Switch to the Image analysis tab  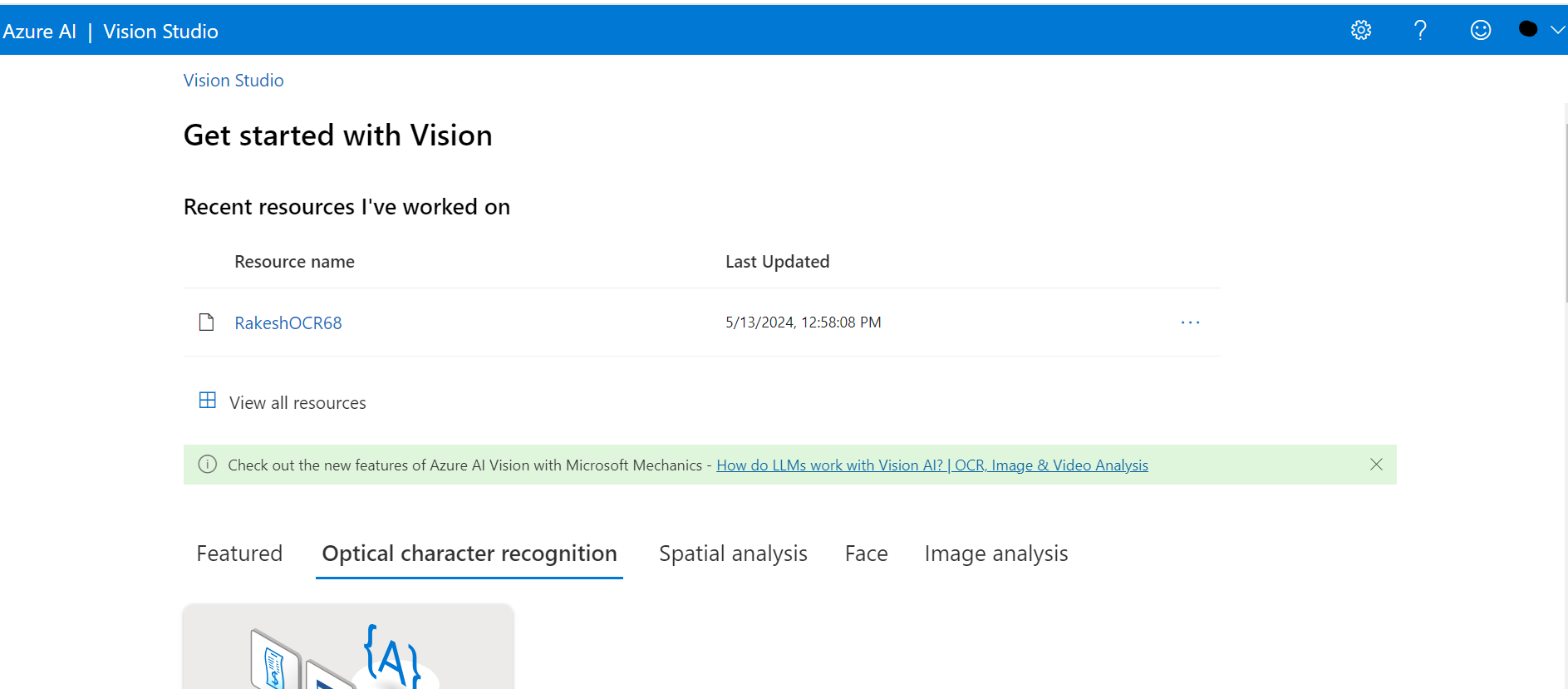coord(996,554)
